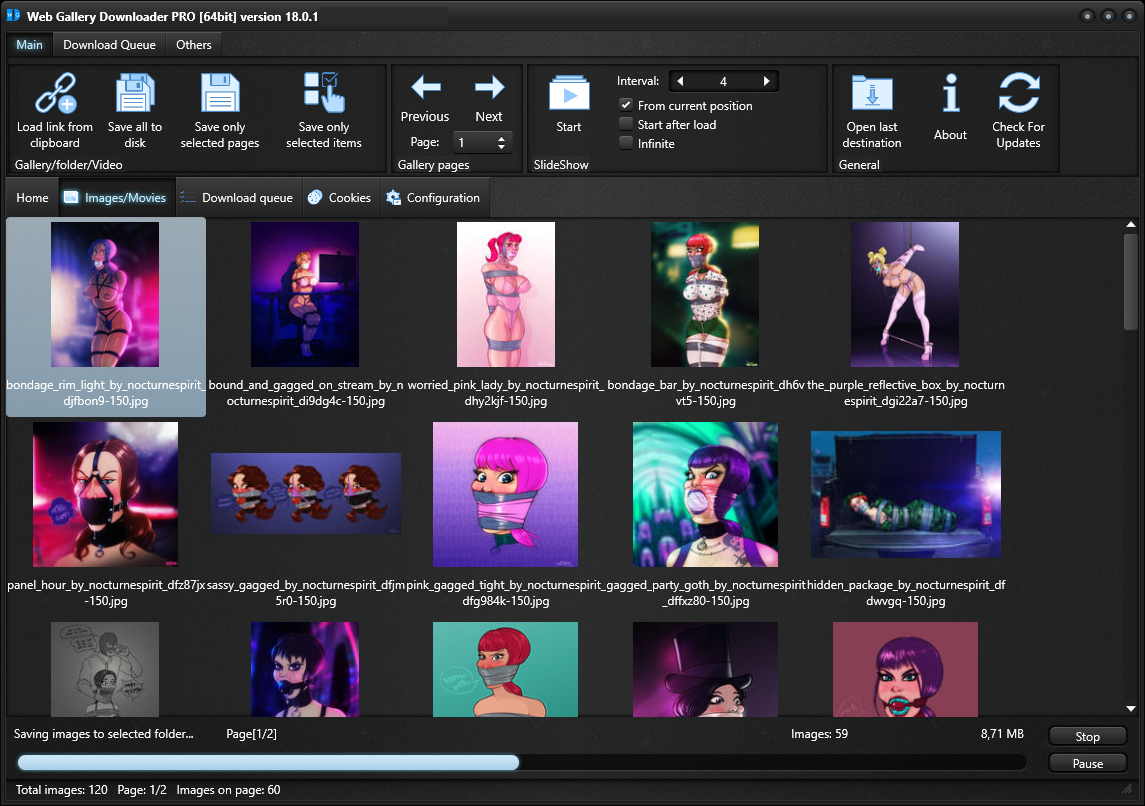
Task: Open the Others ribbon tab
Action: coord(194,45)
